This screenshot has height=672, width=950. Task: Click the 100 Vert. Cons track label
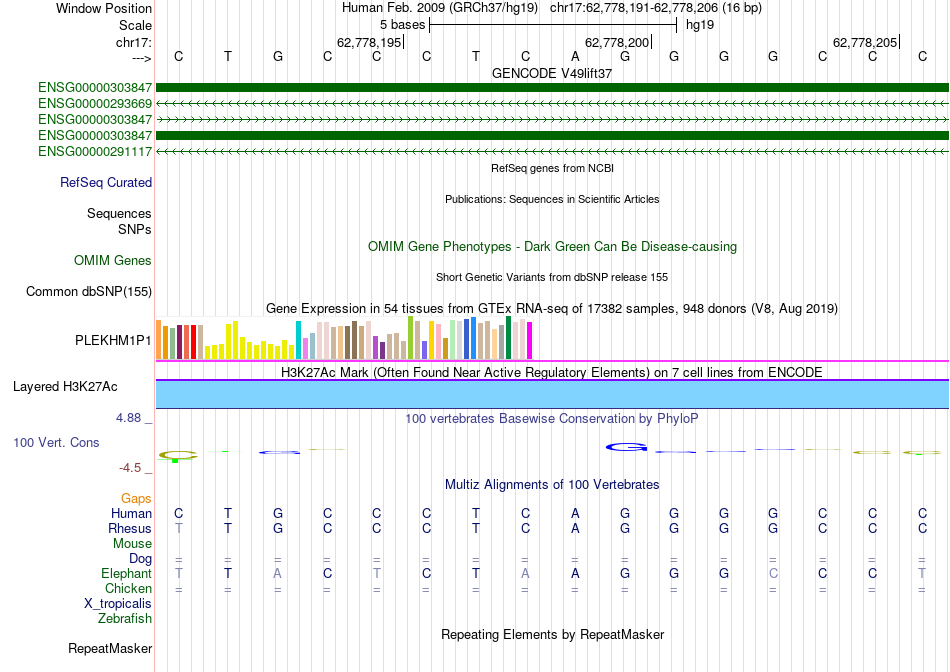coord(56,442)
